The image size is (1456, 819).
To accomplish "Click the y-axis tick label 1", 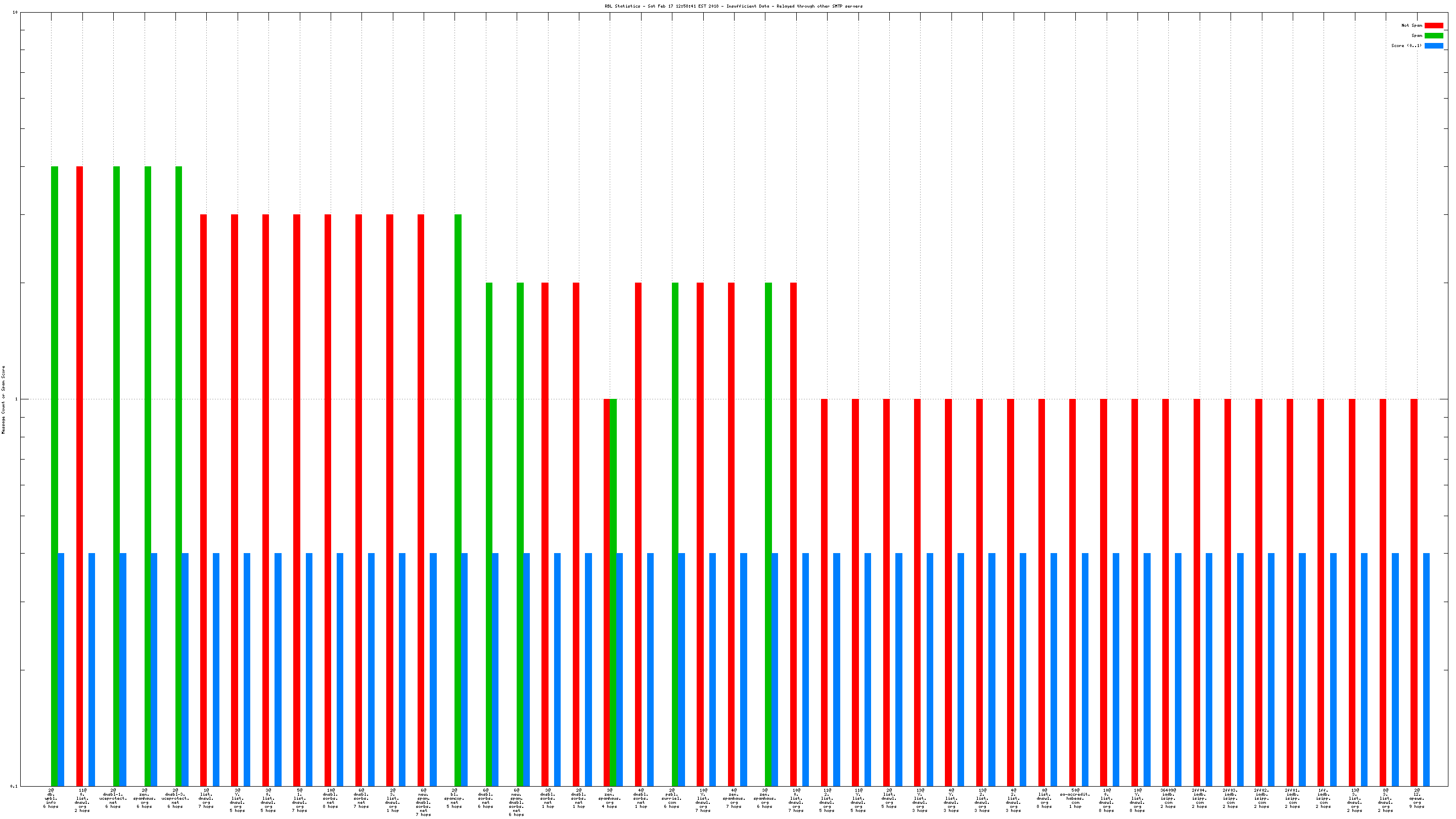I will click(16, 399).
